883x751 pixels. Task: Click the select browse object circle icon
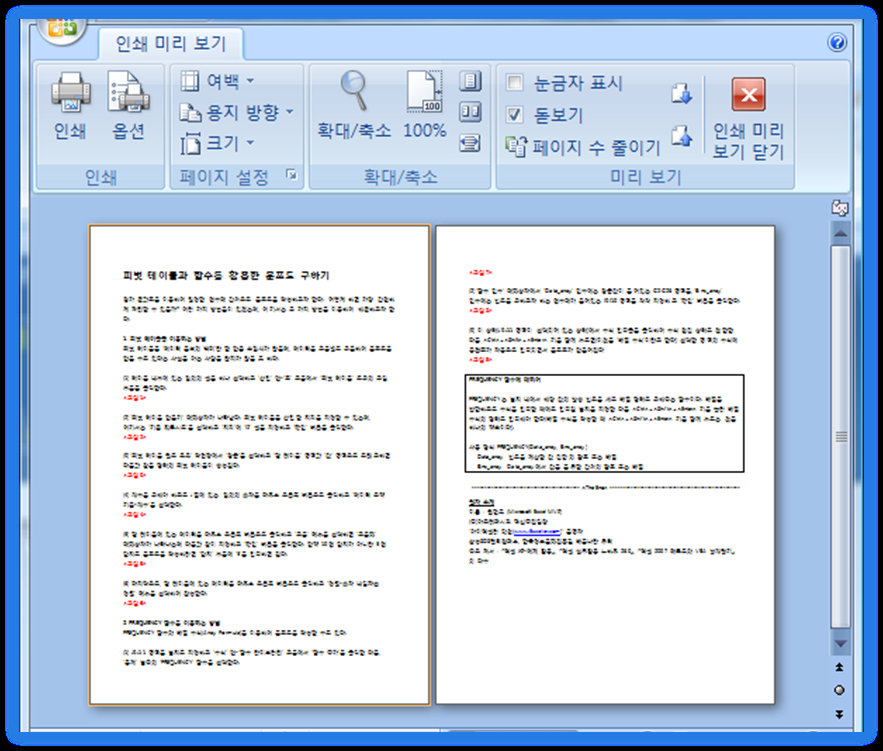click(x=840, y=690)
